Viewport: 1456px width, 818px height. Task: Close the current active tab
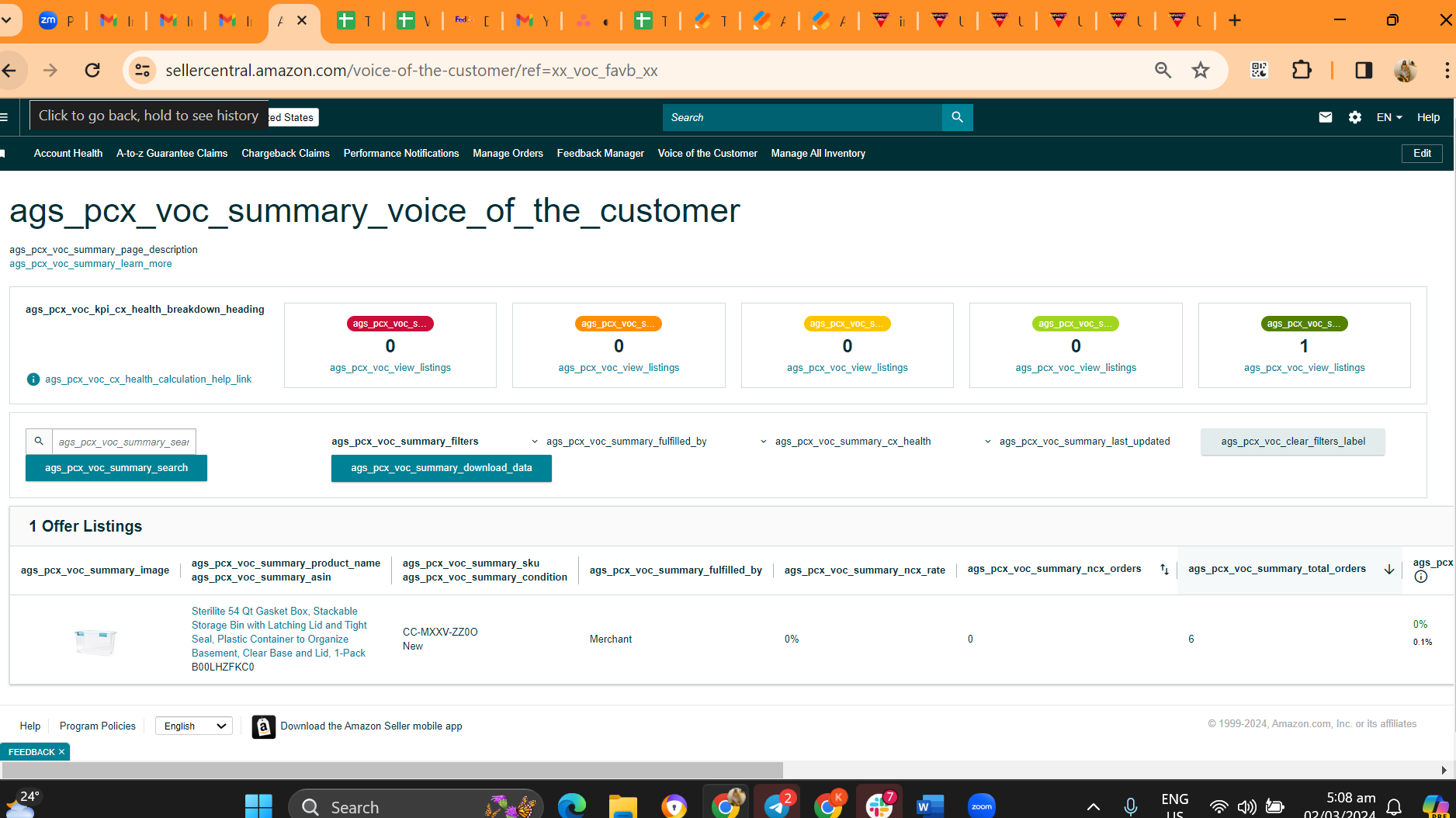point(302,21)
